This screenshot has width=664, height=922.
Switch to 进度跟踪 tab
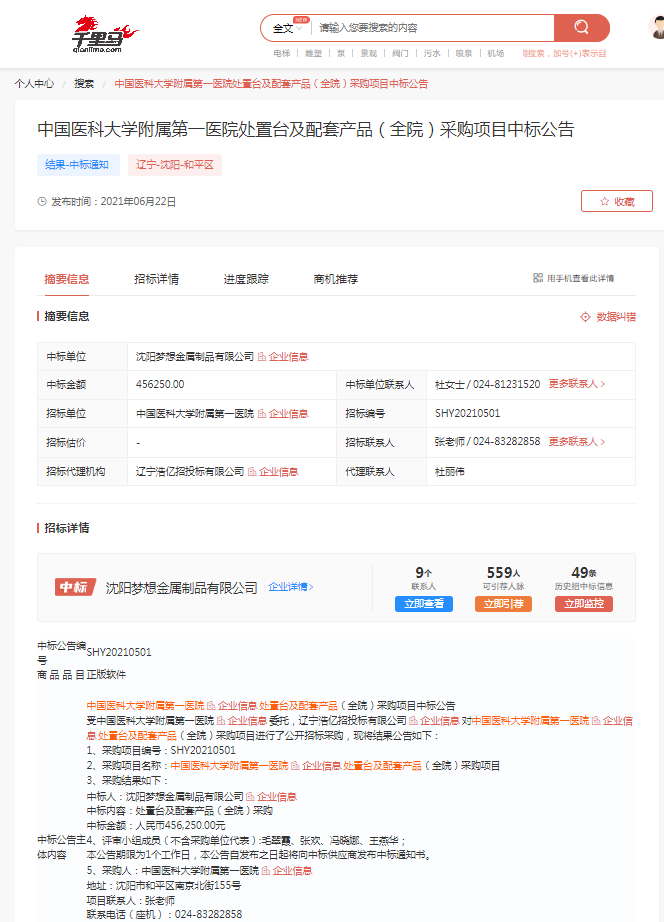tap(246, 279)
